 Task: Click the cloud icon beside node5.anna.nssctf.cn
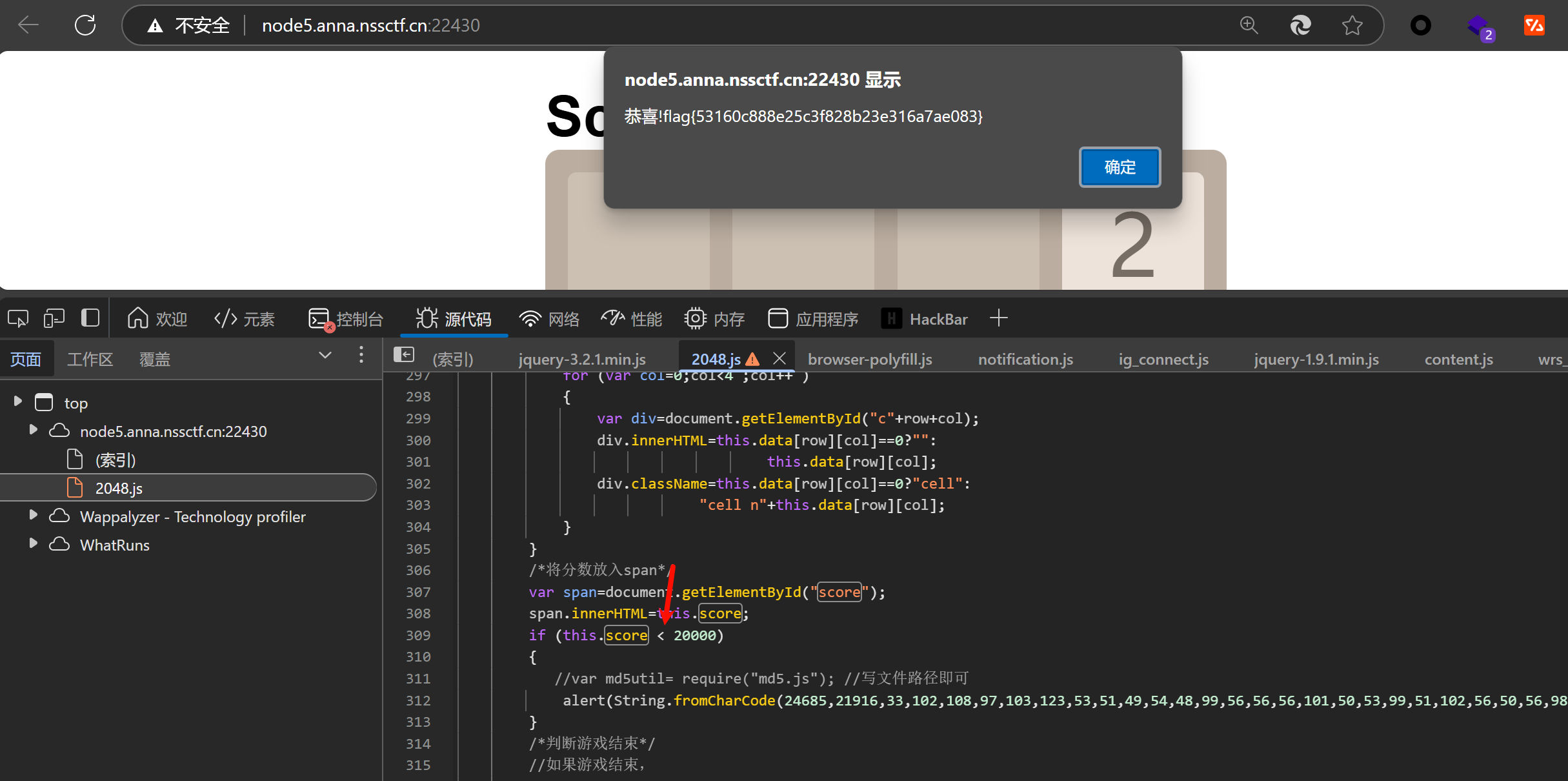[59, 431]
